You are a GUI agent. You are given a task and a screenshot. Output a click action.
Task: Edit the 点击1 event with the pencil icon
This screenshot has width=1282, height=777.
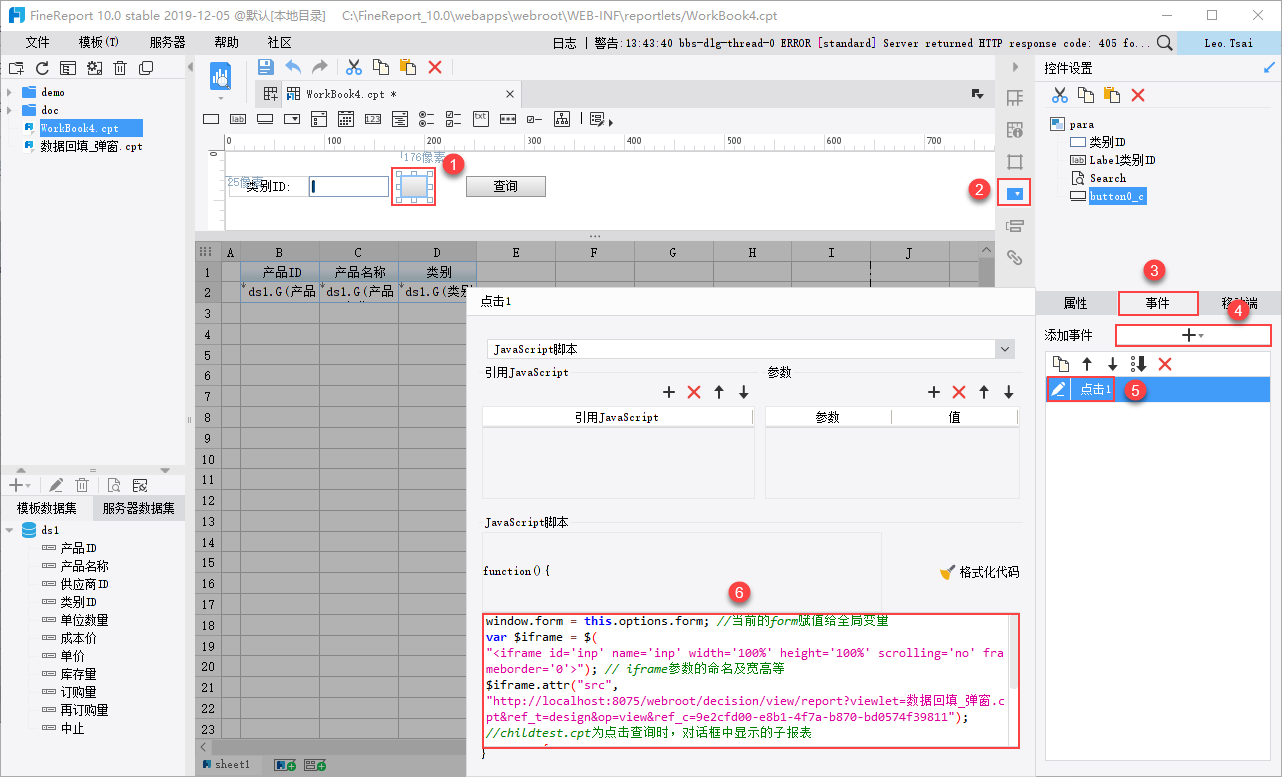(1058, 389)
